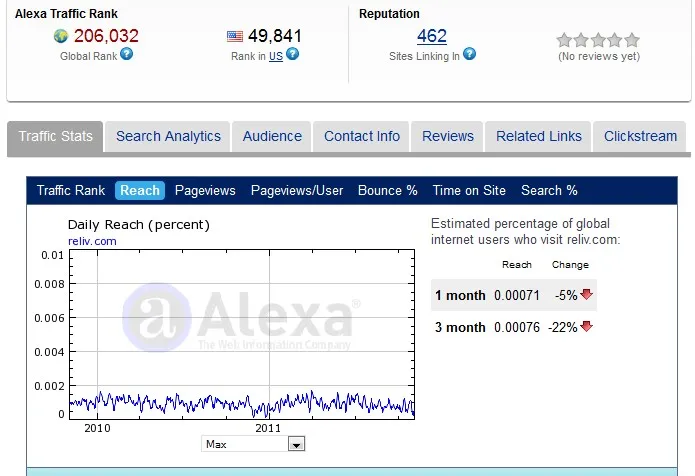
Task: Open the Search Analytics tab
Action: [168, 136]
